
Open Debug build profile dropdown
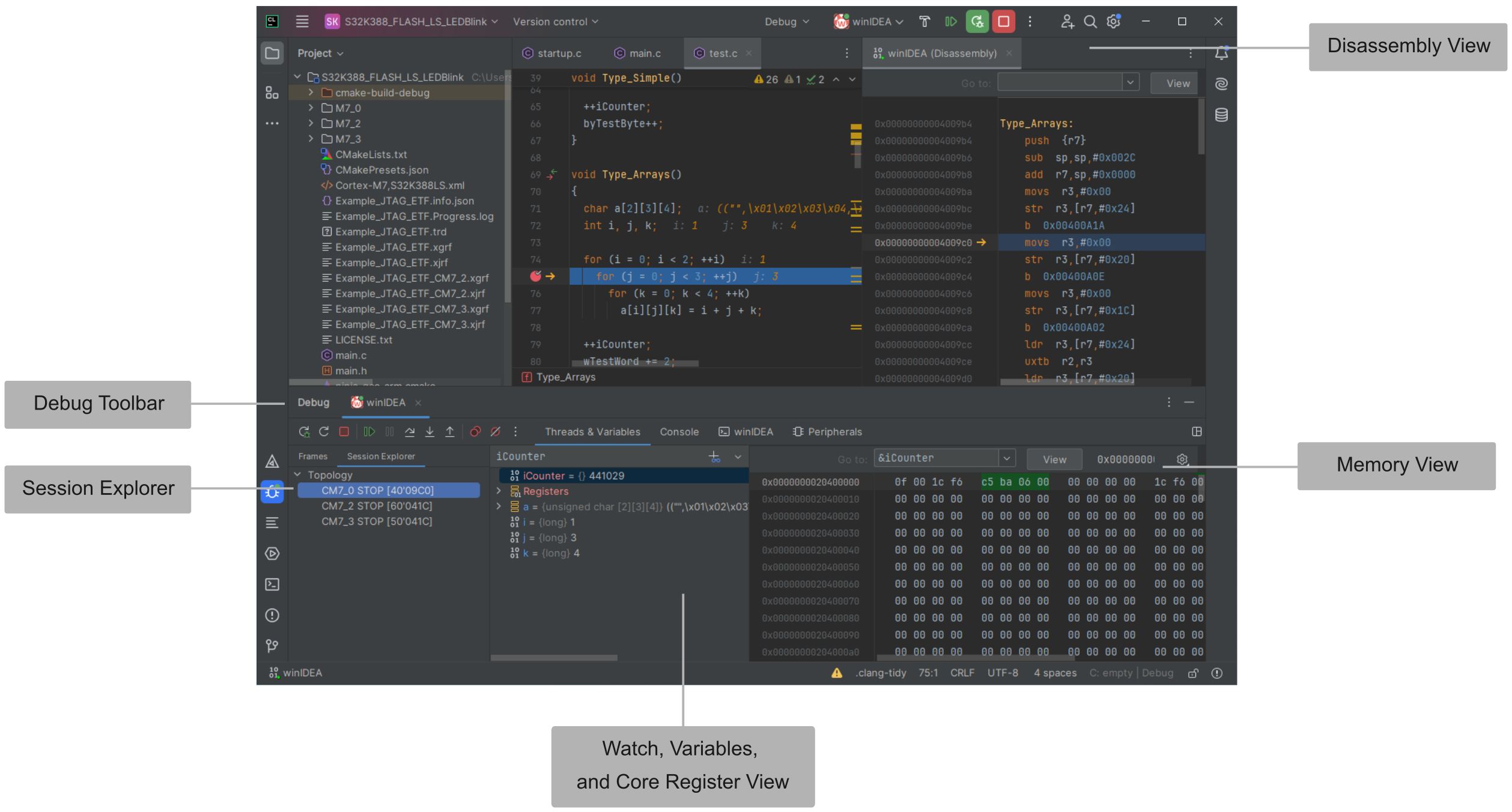click(786, 22)
